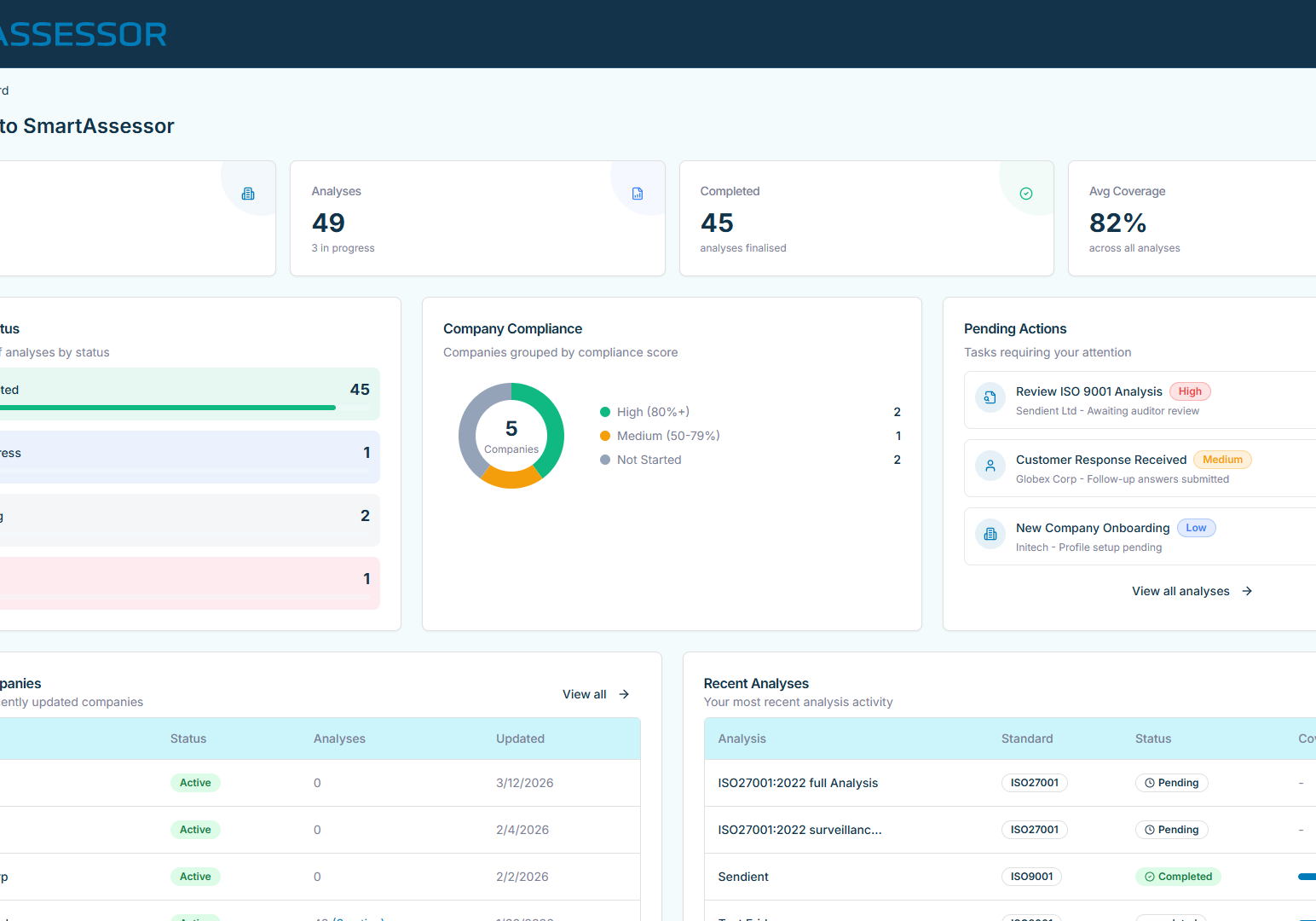Screen dimensions: 1316x921
Task: Click the check-circle icon on the Completed card
Action: [x=1025, y=192]
